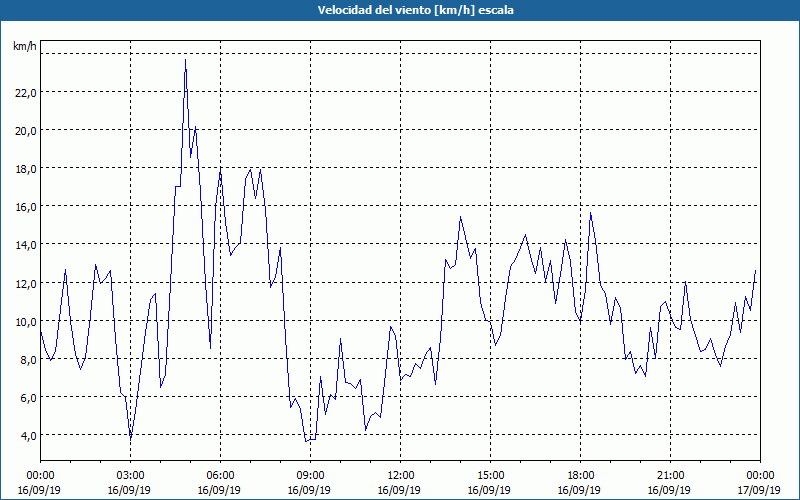Click the '22,0' y-axis value
Viewport: 800px width, 500px height.
(x=27, y=92)
